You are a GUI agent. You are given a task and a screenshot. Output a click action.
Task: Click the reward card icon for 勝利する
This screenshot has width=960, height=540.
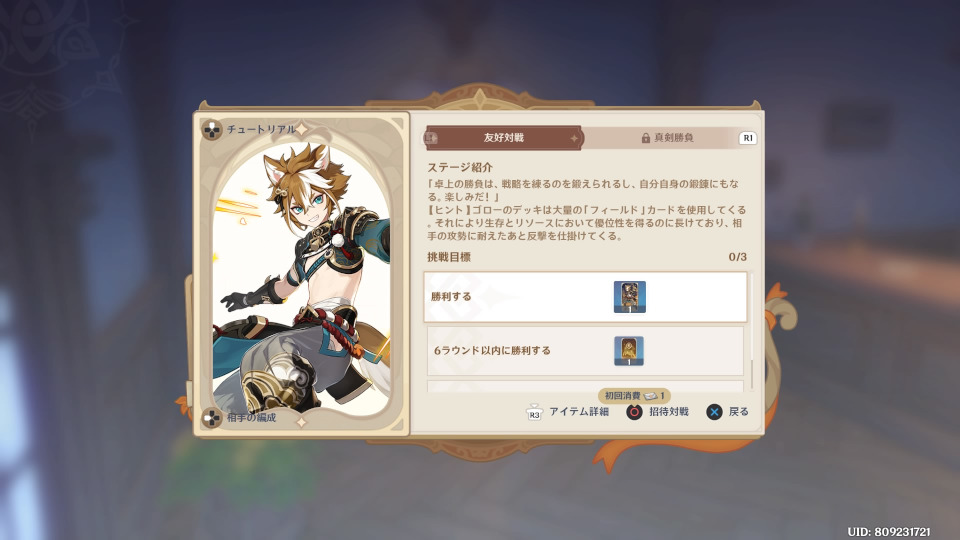629,297
